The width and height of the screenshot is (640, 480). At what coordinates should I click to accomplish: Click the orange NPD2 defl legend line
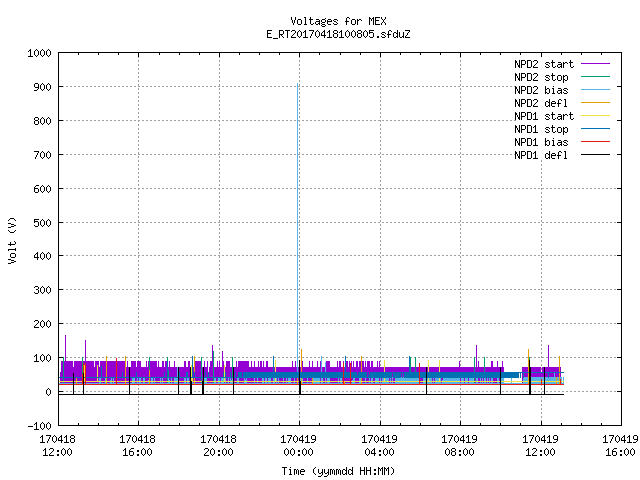tap(596, 103)
